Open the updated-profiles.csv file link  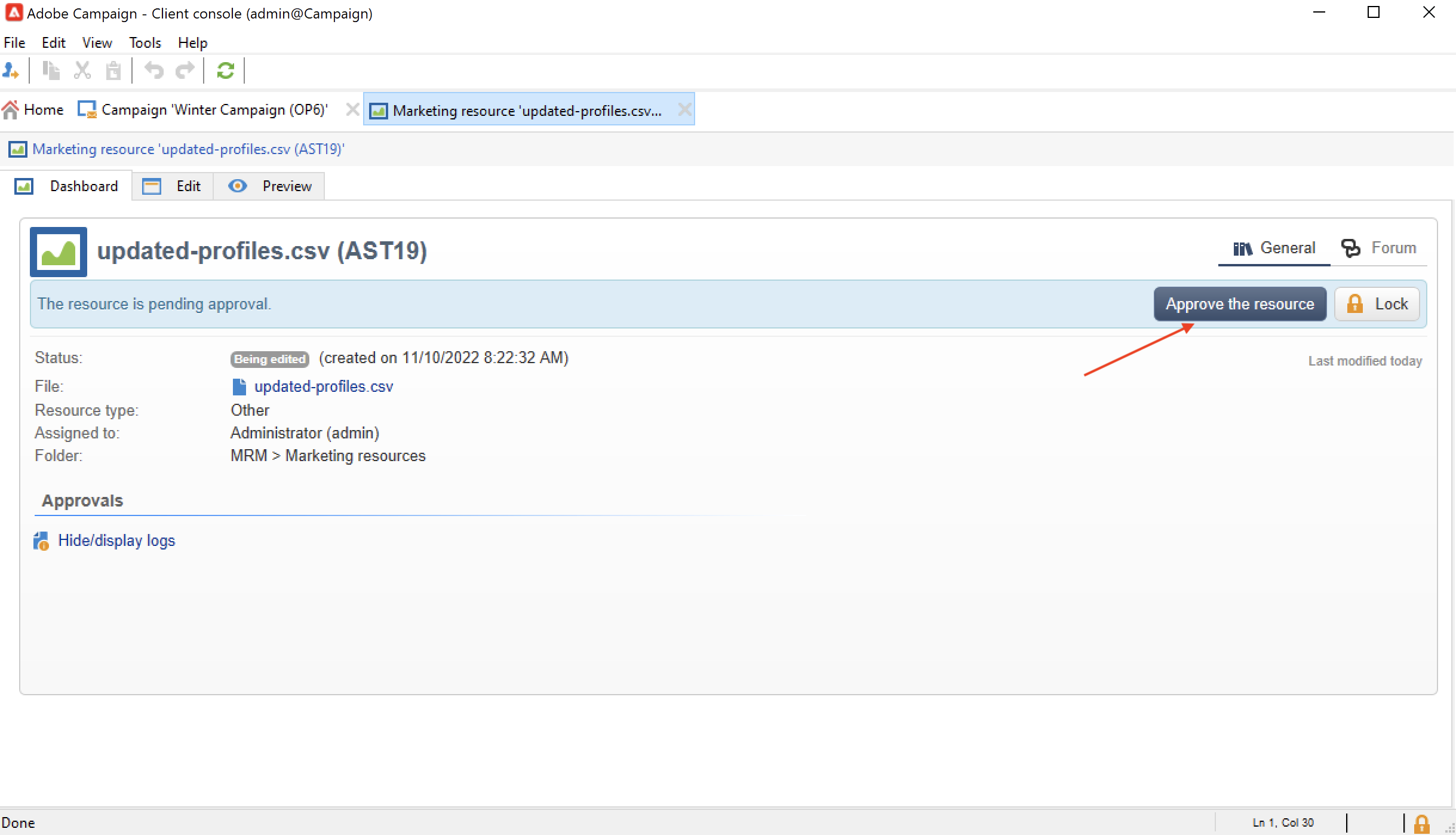click(323, 386)
